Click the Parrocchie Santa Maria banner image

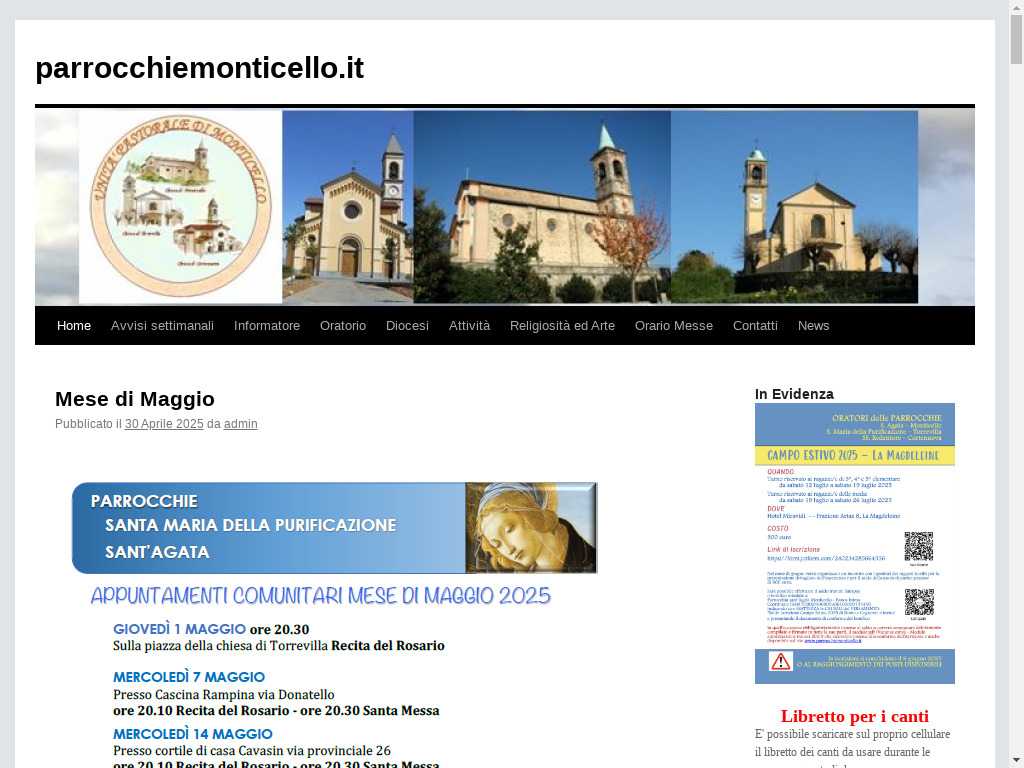point(334,528)
